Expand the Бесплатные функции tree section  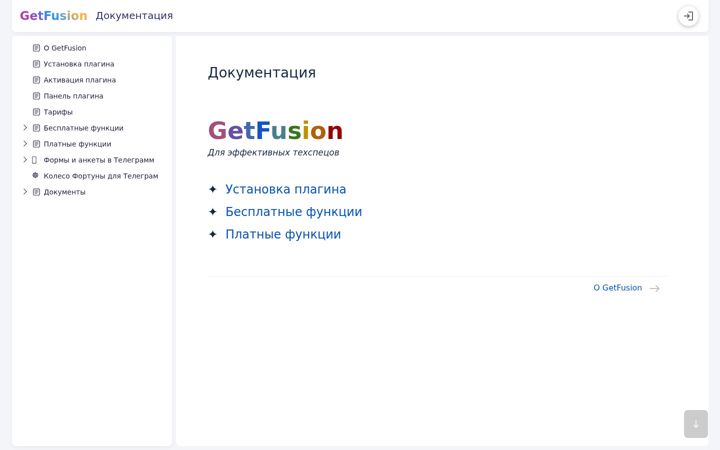click(25, 128)
